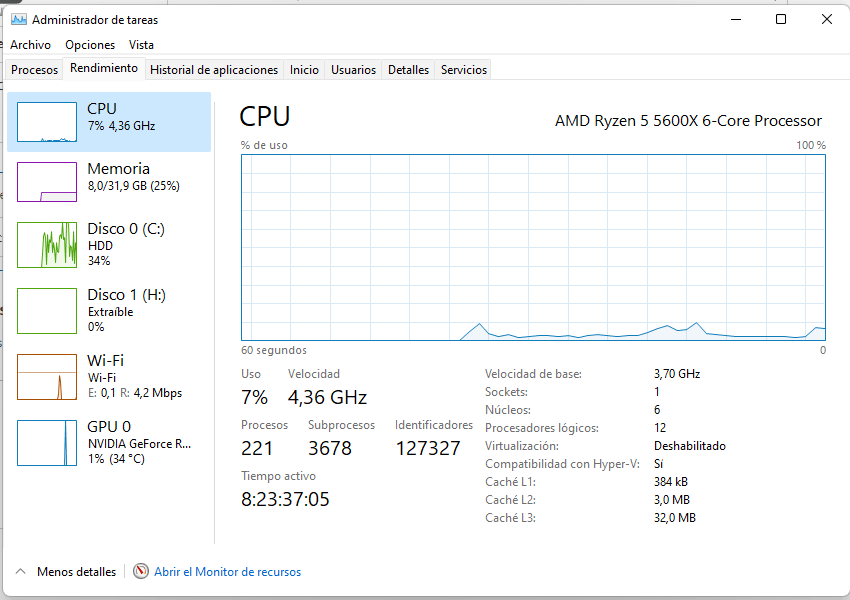Select Disco 1 (H:) Extraíble graph
Viewport: 850px width, 600px height.
click(47, 309)
